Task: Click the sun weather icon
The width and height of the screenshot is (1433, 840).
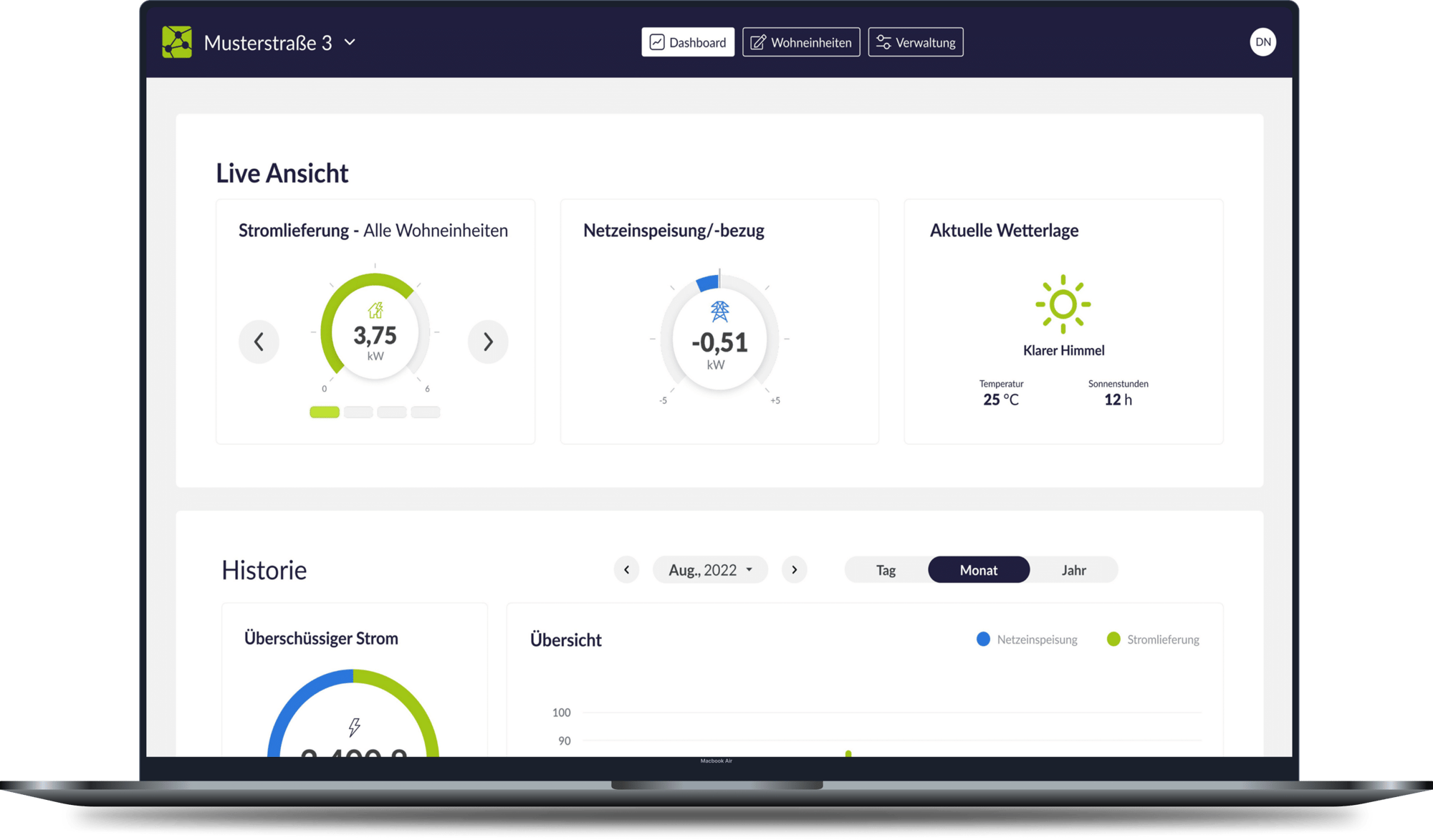Action: [1063, 304]
